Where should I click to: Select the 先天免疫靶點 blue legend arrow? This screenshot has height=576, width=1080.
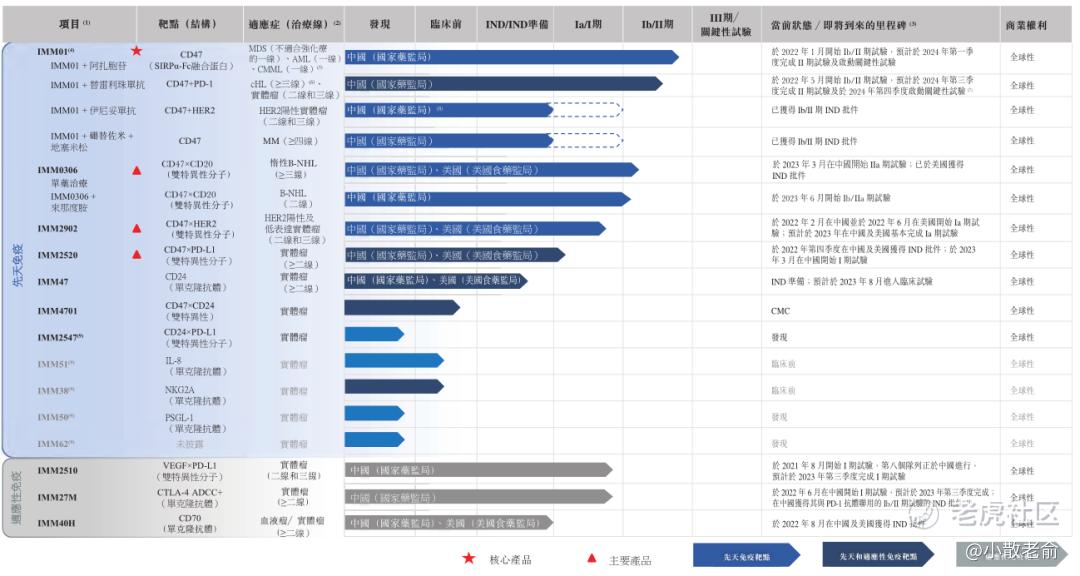pos(747,555)
